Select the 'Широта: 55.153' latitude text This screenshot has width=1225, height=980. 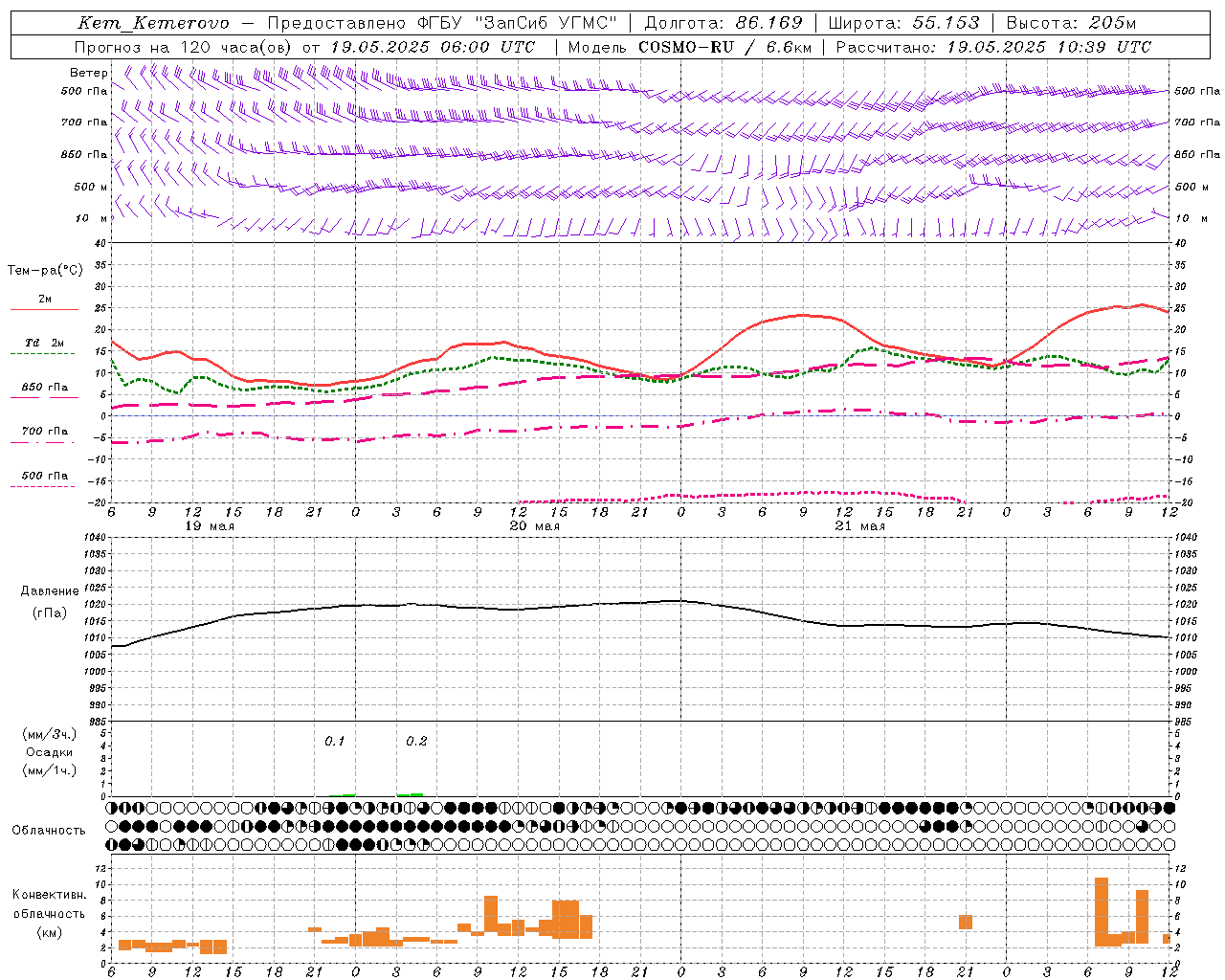(x=903, y=23)
